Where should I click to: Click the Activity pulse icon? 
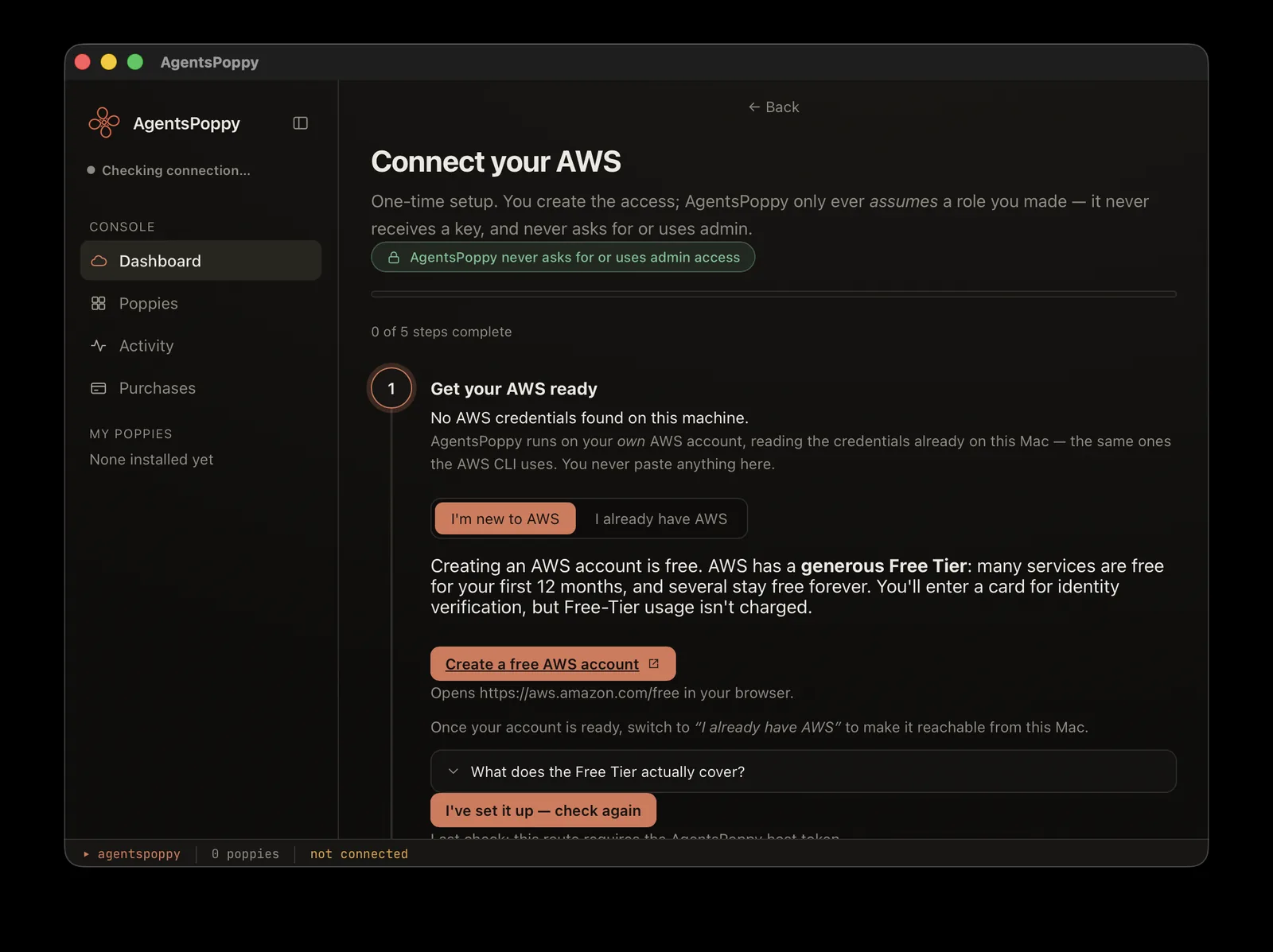coord(99,345)
